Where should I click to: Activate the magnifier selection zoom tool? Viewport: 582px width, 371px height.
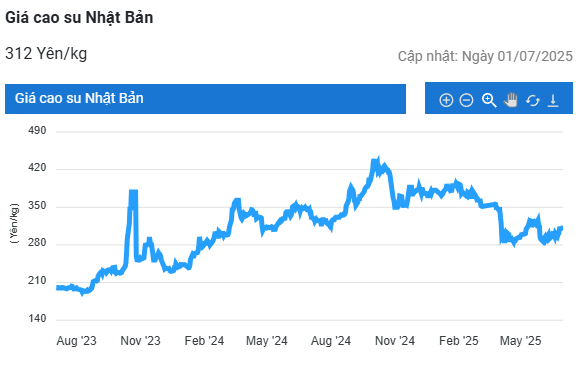(489, 100)
